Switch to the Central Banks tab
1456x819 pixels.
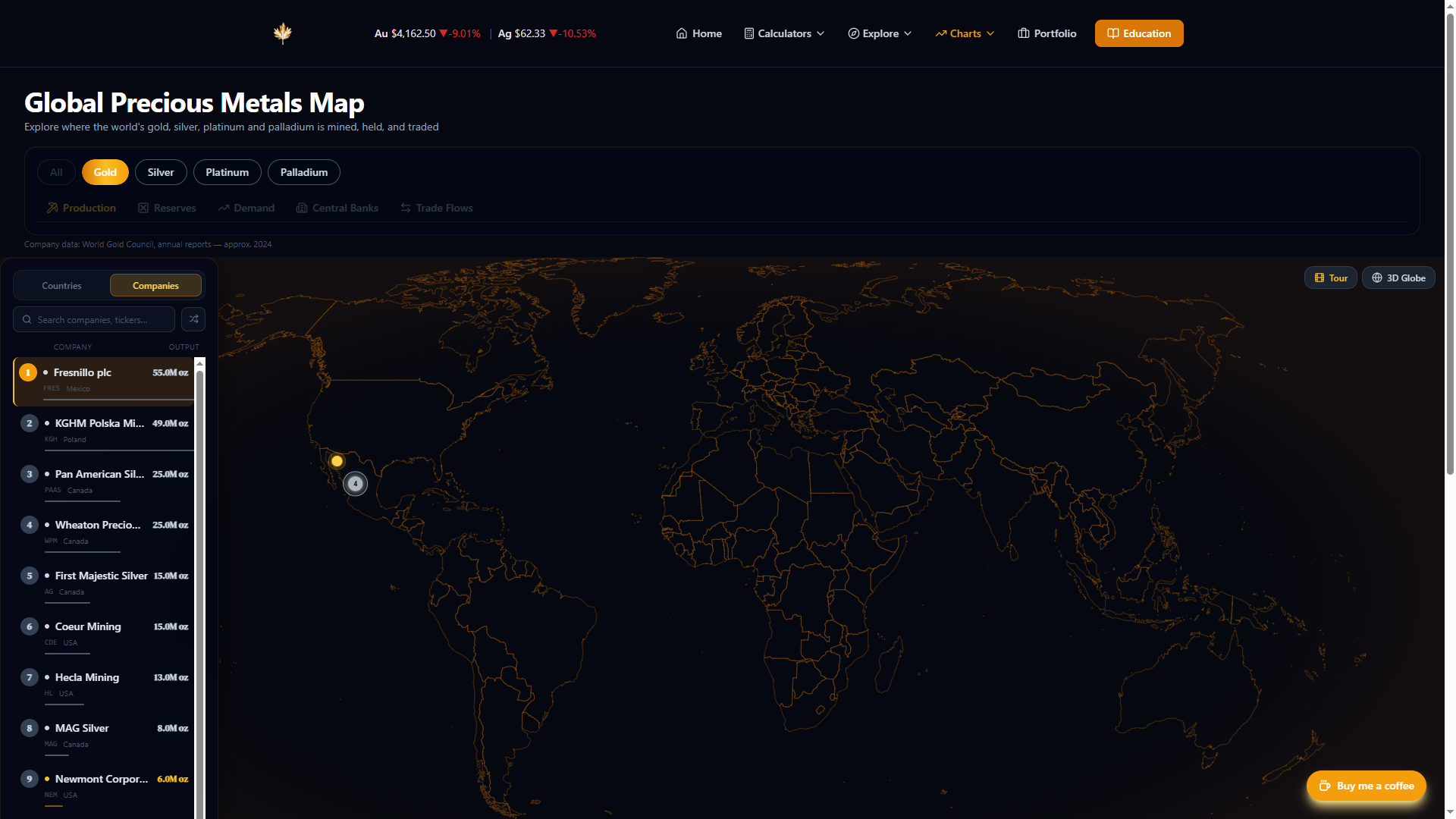tap(337, 208)
